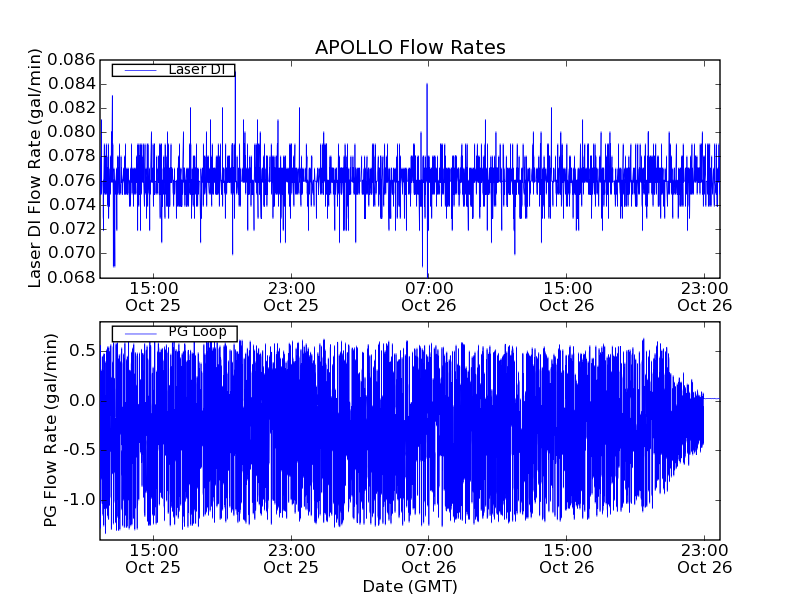Screen dimensions: 800x600
Task: Click the -1.0 tick on PG Flow axis
Action: [79, 499]
